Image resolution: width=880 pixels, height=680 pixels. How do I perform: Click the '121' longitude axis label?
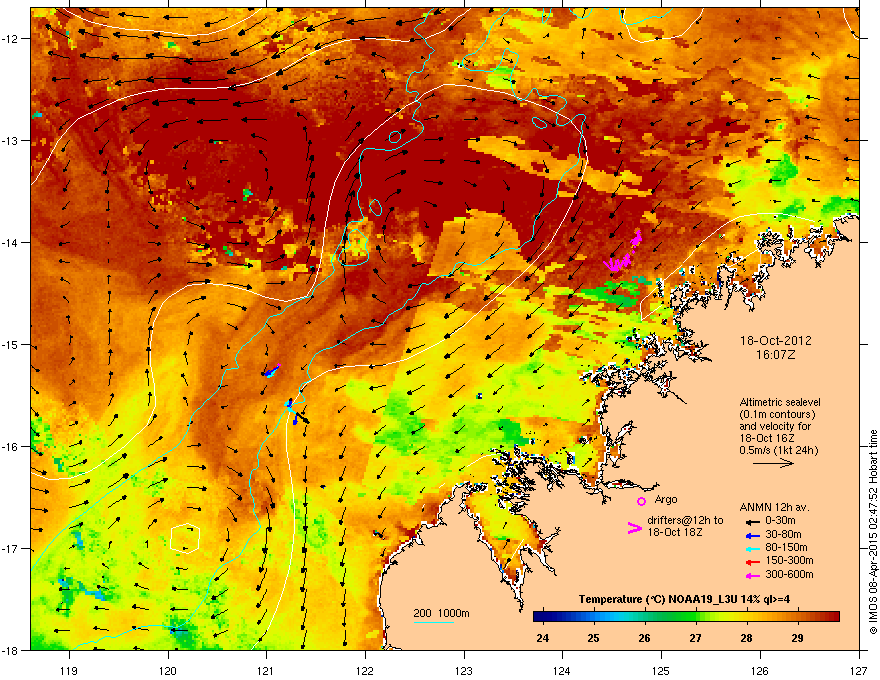(x=266, y=670)
